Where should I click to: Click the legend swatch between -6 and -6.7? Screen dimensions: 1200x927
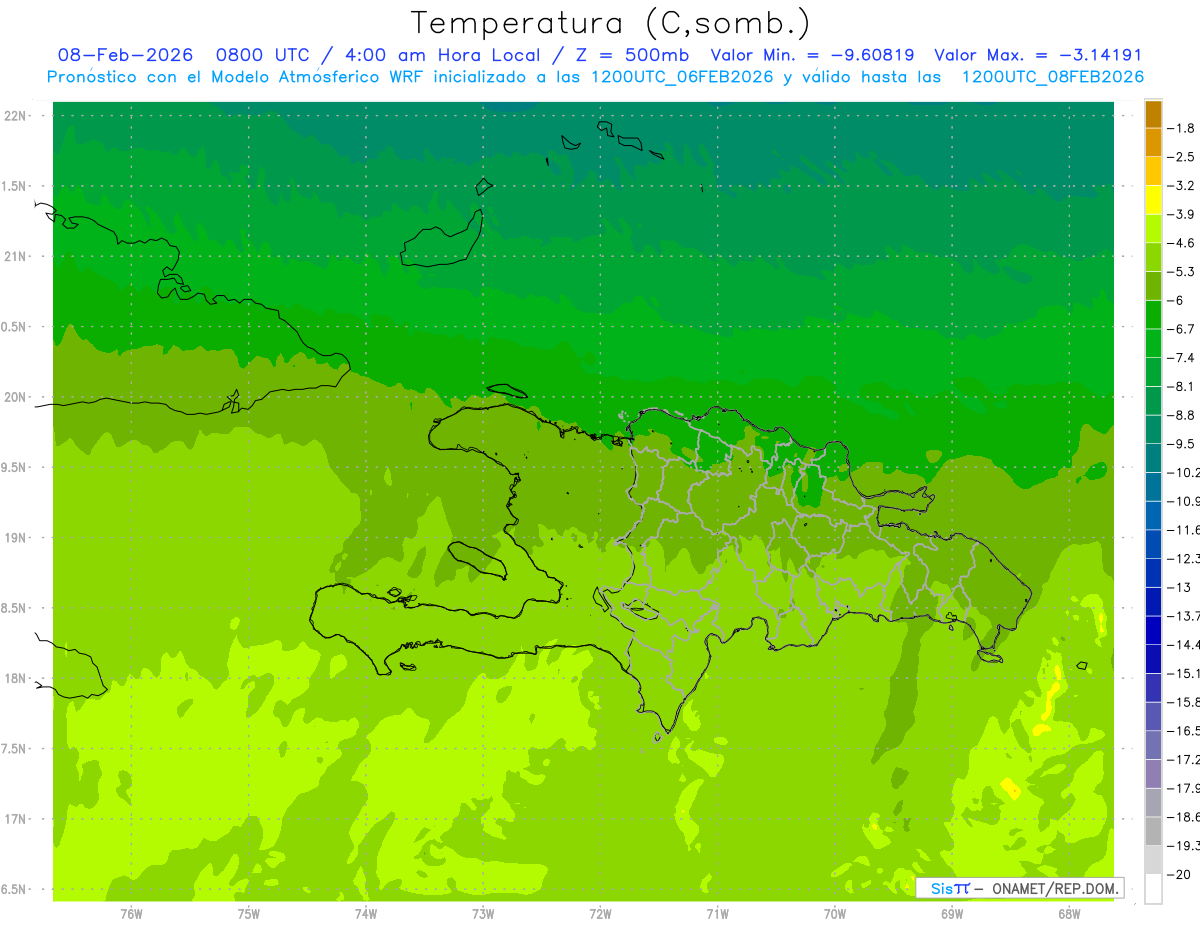tap(1153, 315)
